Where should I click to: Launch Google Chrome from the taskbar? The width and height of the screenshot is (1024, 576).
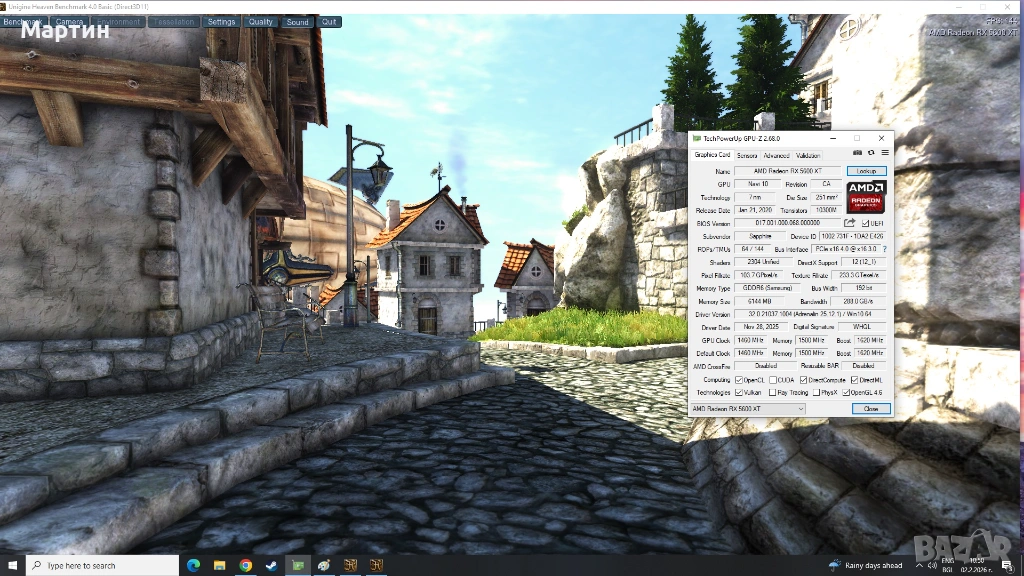click(x=245, y=565)
